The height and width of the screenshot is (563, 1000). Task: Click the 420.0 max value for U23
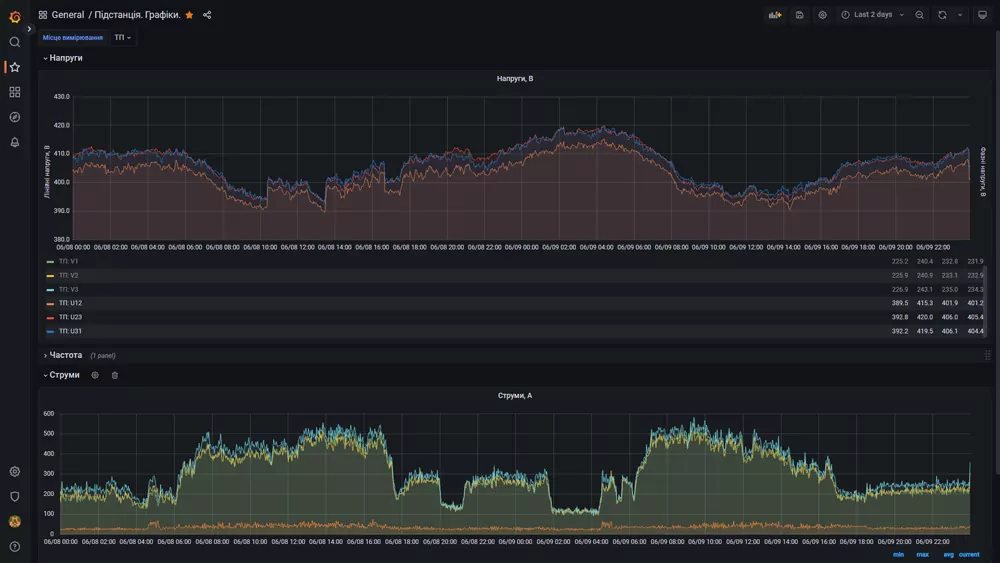pyautogui.click(x=925, y=317)
